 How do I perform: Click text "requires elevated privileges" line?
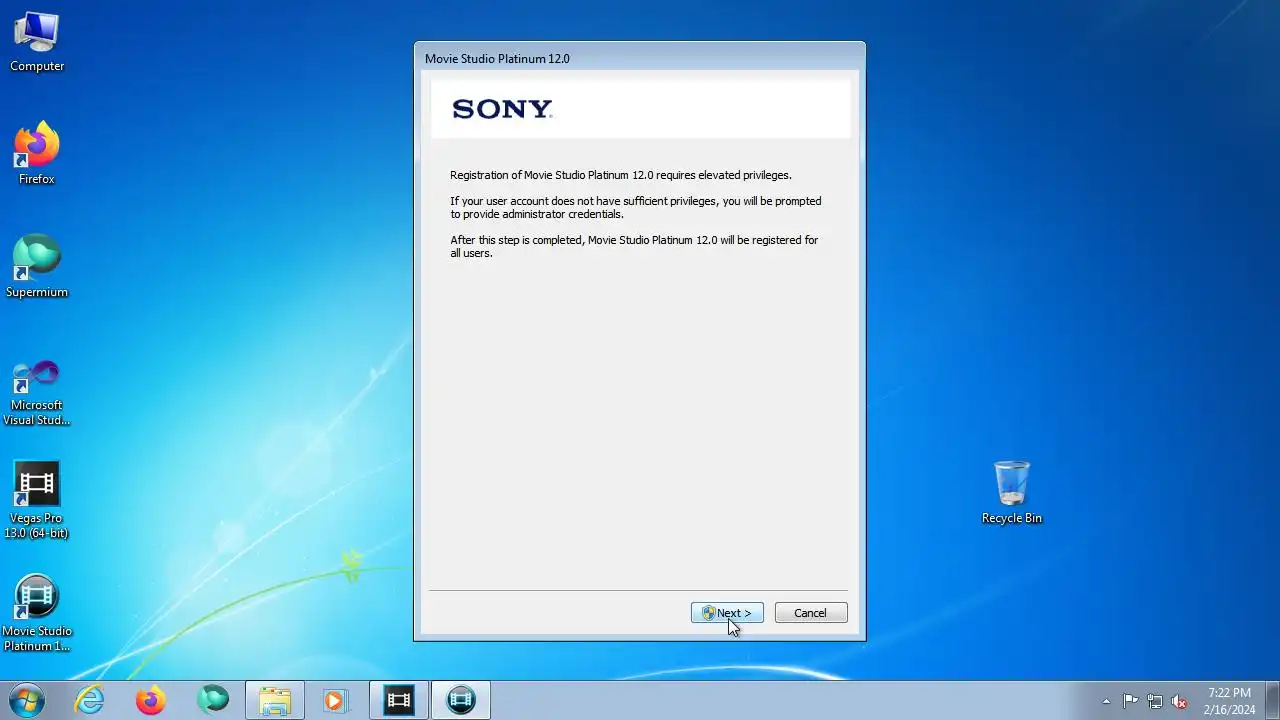click(x=621, y=175)
